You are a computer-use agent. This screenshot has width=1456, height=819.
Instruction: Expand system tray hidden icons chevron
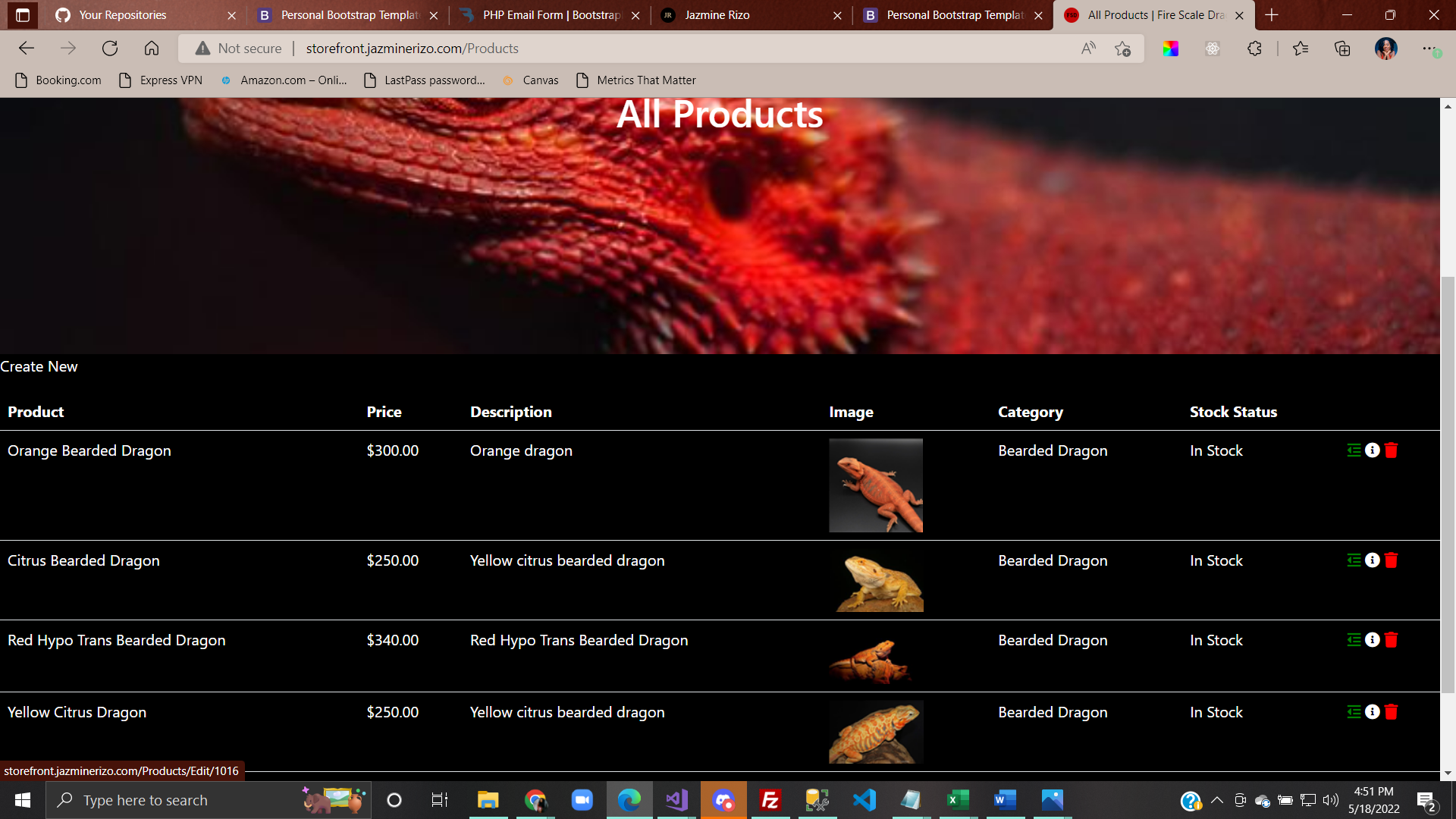(x=1217, y=800)
